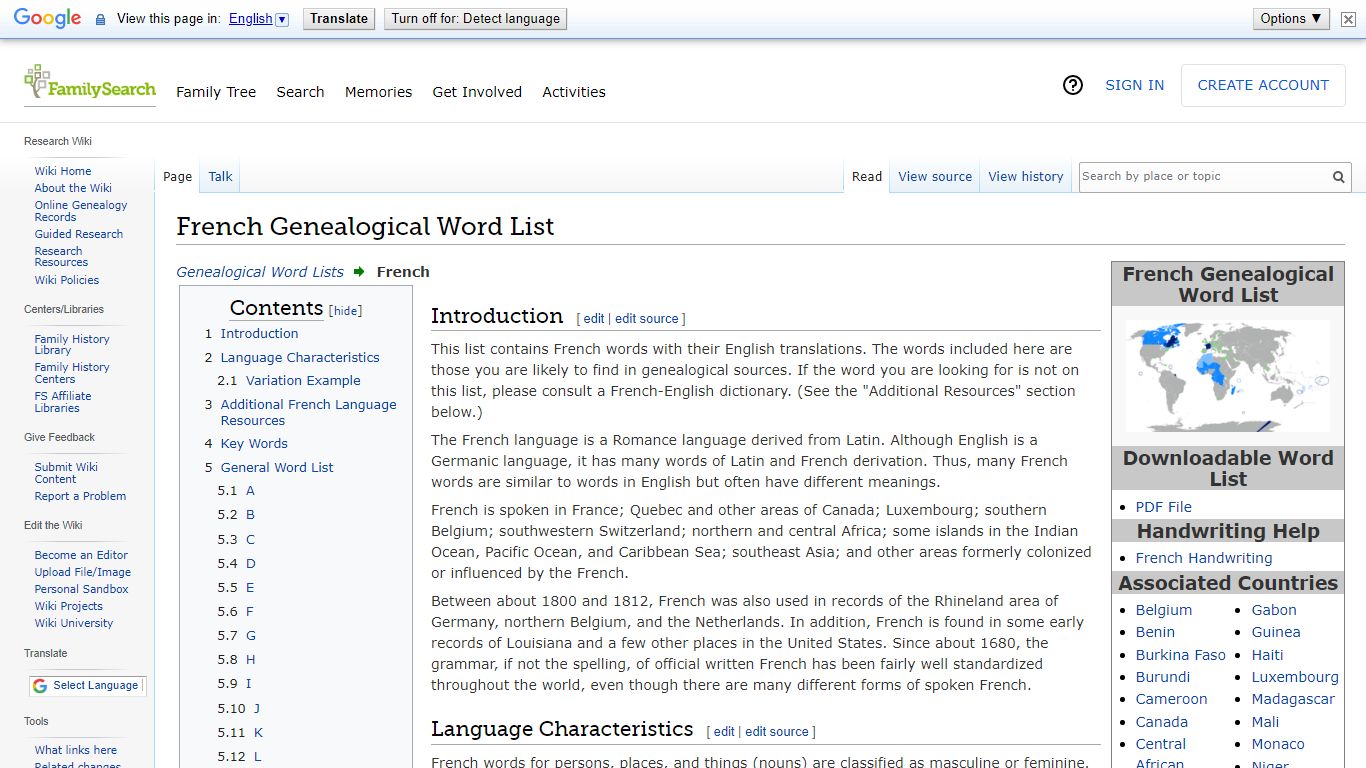Open Personal Sandbox
This screenshot has height=768, width=1366.
click(x=81, y=589)
